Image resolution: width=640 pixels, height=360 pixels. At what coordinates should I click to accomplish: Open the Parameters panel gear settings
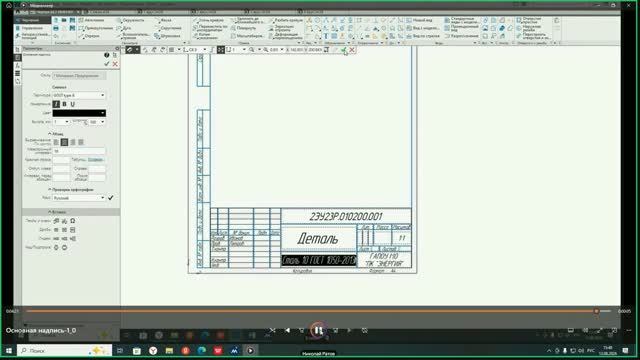point(117,49)
